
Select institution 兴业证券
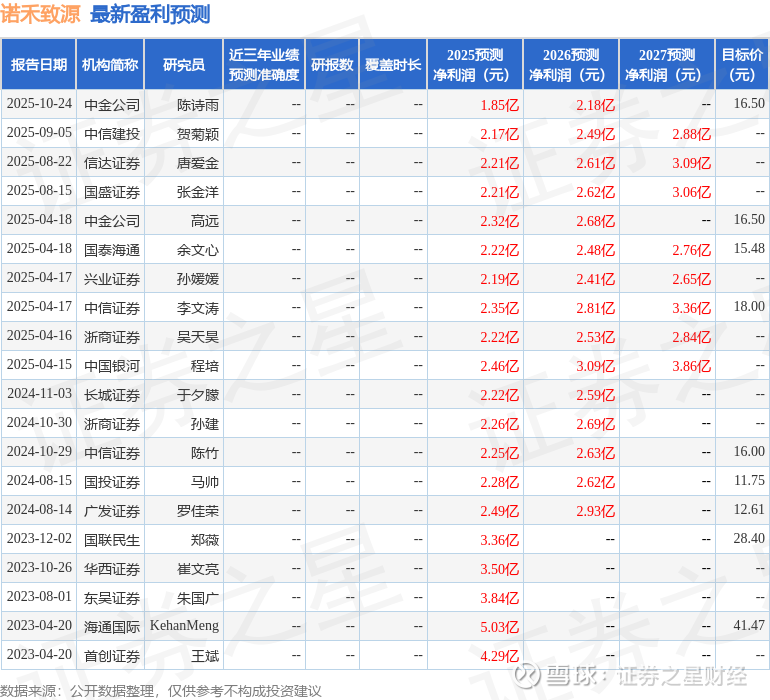tap(112, 279)
